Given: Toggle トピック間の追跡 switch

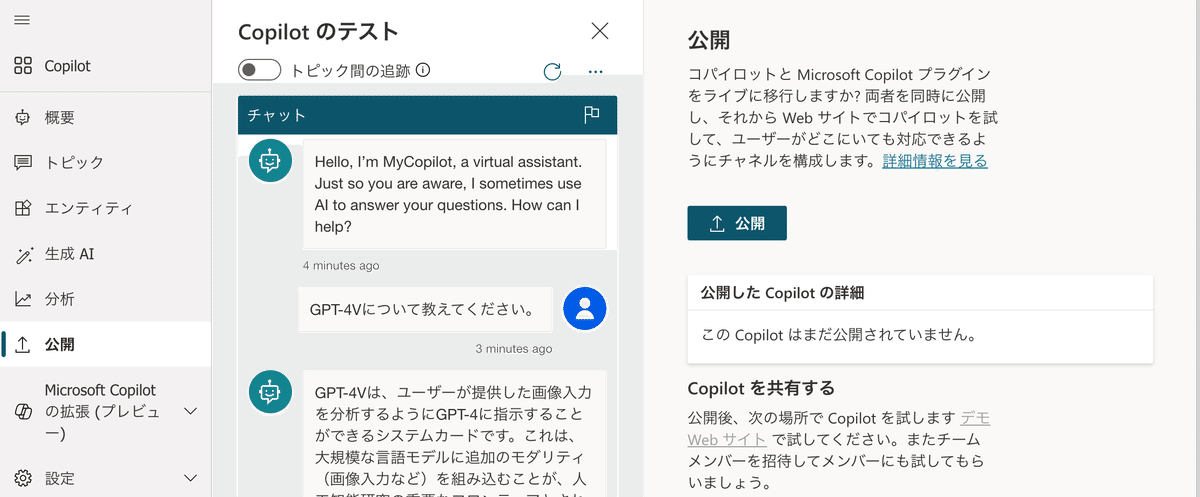Looking at the screenshot, I should click(x=260, y=70).
